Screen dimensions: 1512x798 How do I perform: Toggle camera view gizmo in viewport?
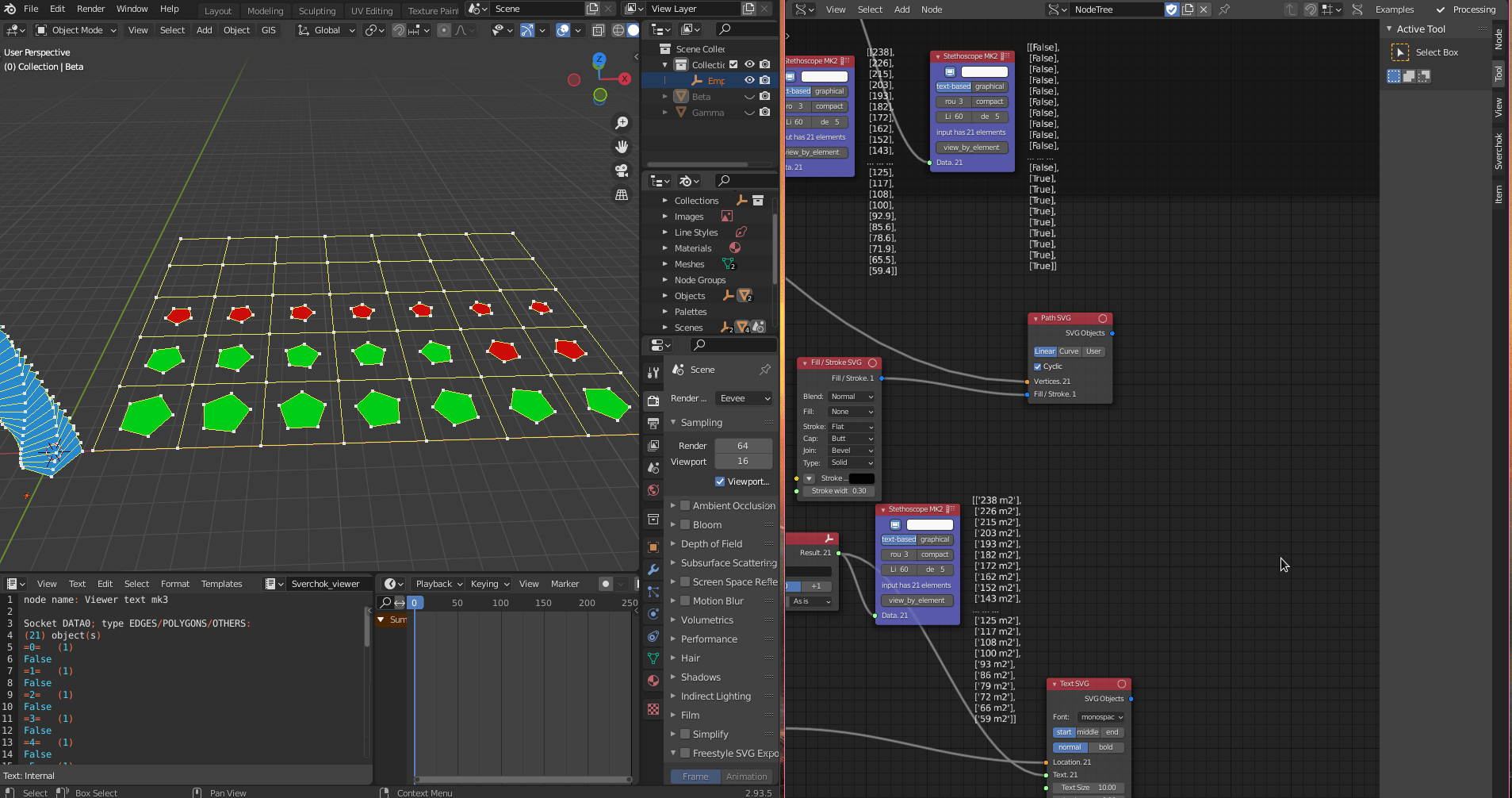(622, 171)
